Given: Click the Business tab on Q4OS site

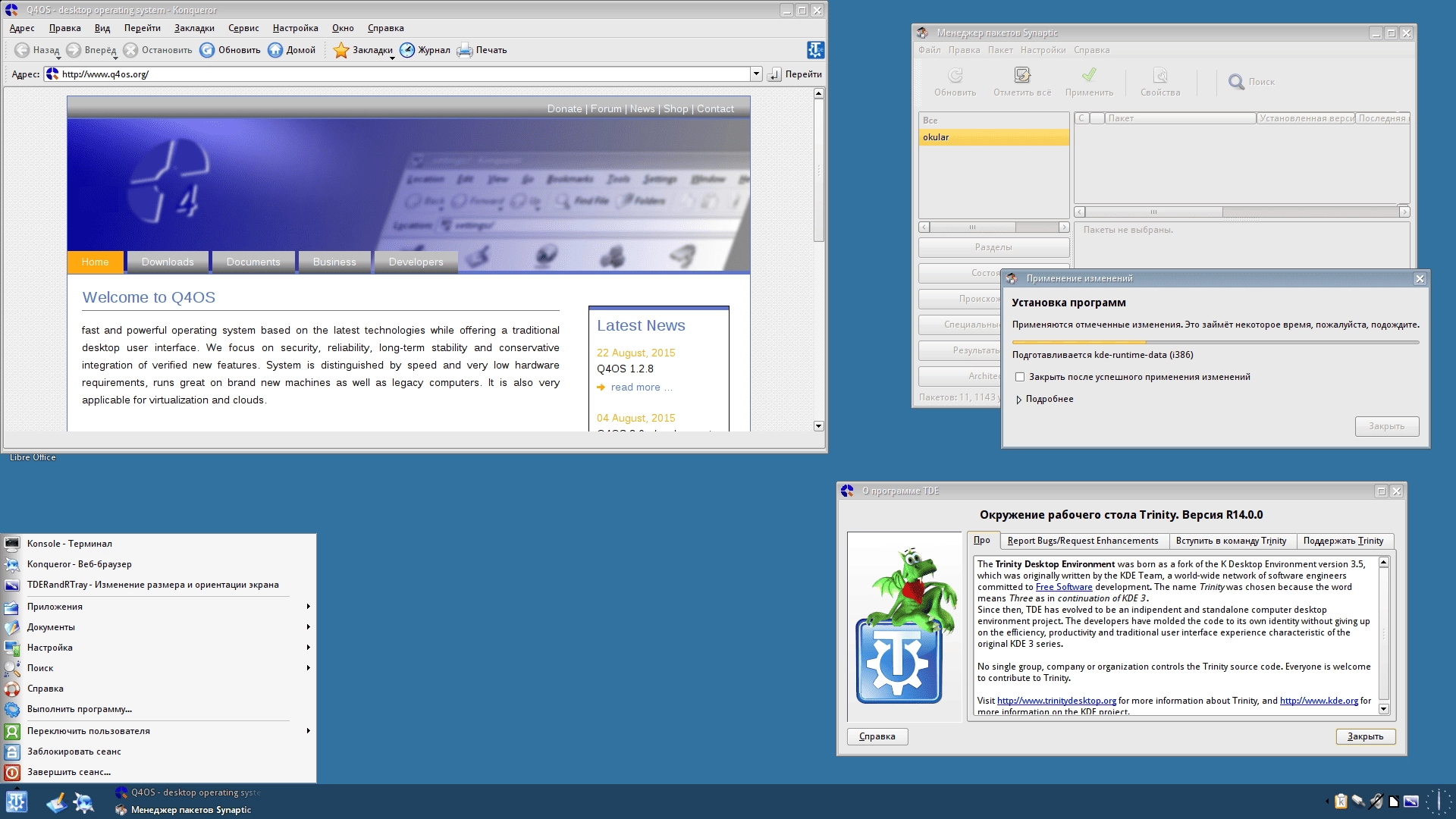Looking at the screenshot, I should pos(334,262).
